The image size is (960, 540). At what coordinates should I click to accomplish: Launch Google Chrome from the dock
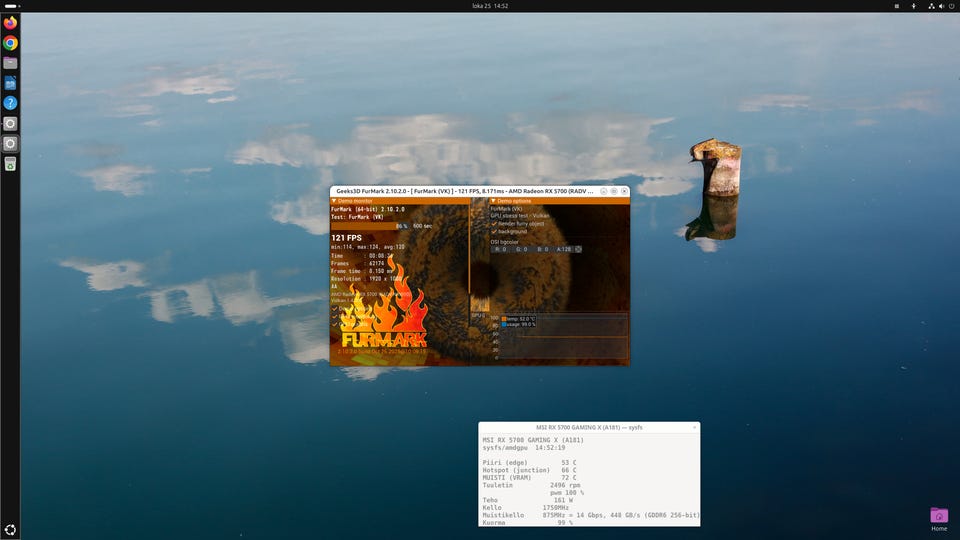(10, 43)
